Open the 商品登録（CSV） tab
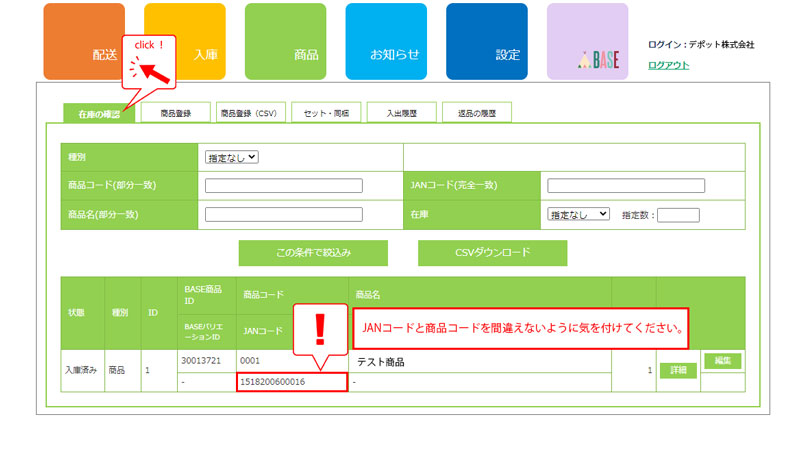Screen dimensions: 800x455 click(x=250, y=114)
